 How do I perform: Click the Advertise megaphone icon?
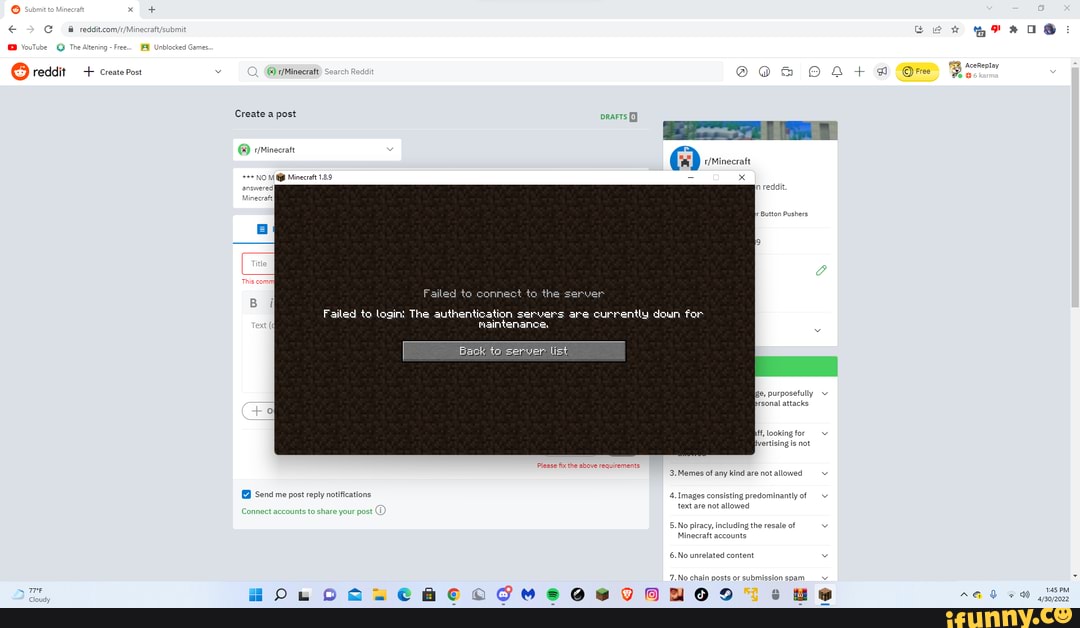(x=881, y=72)
